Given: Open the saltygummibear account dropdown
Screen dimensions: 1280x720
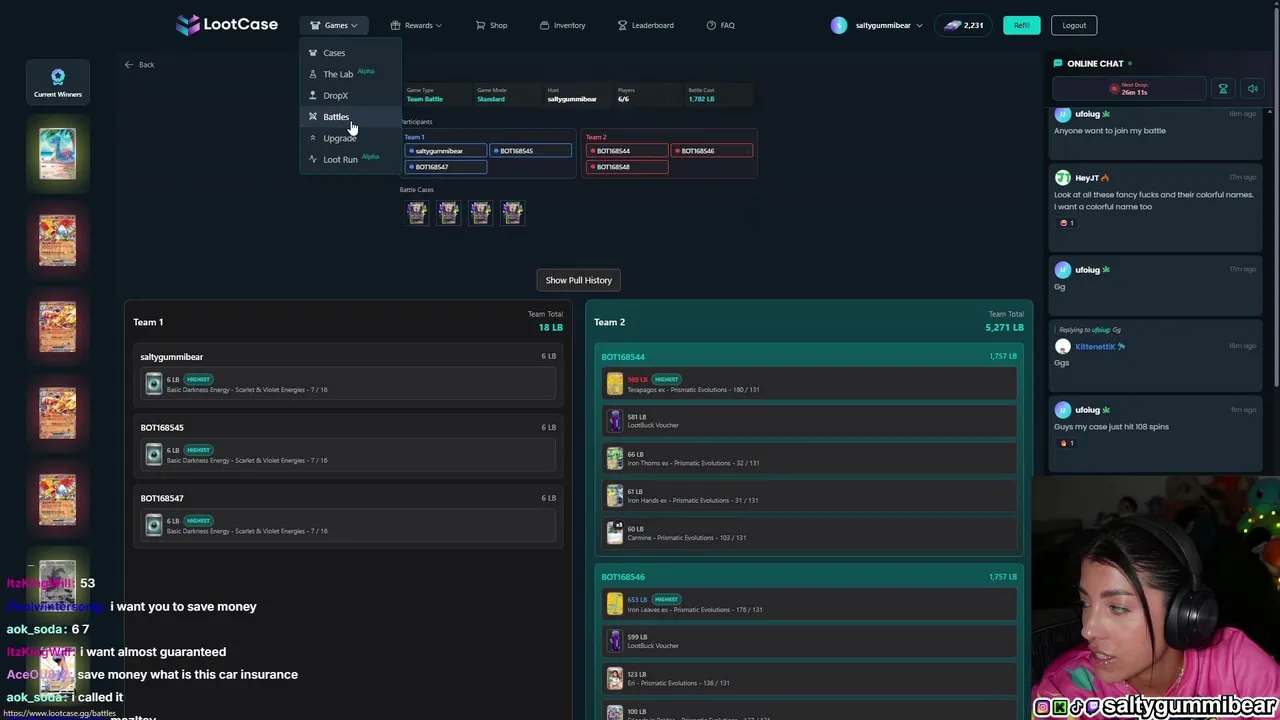Looking at the screenshot, I should 889,25.
